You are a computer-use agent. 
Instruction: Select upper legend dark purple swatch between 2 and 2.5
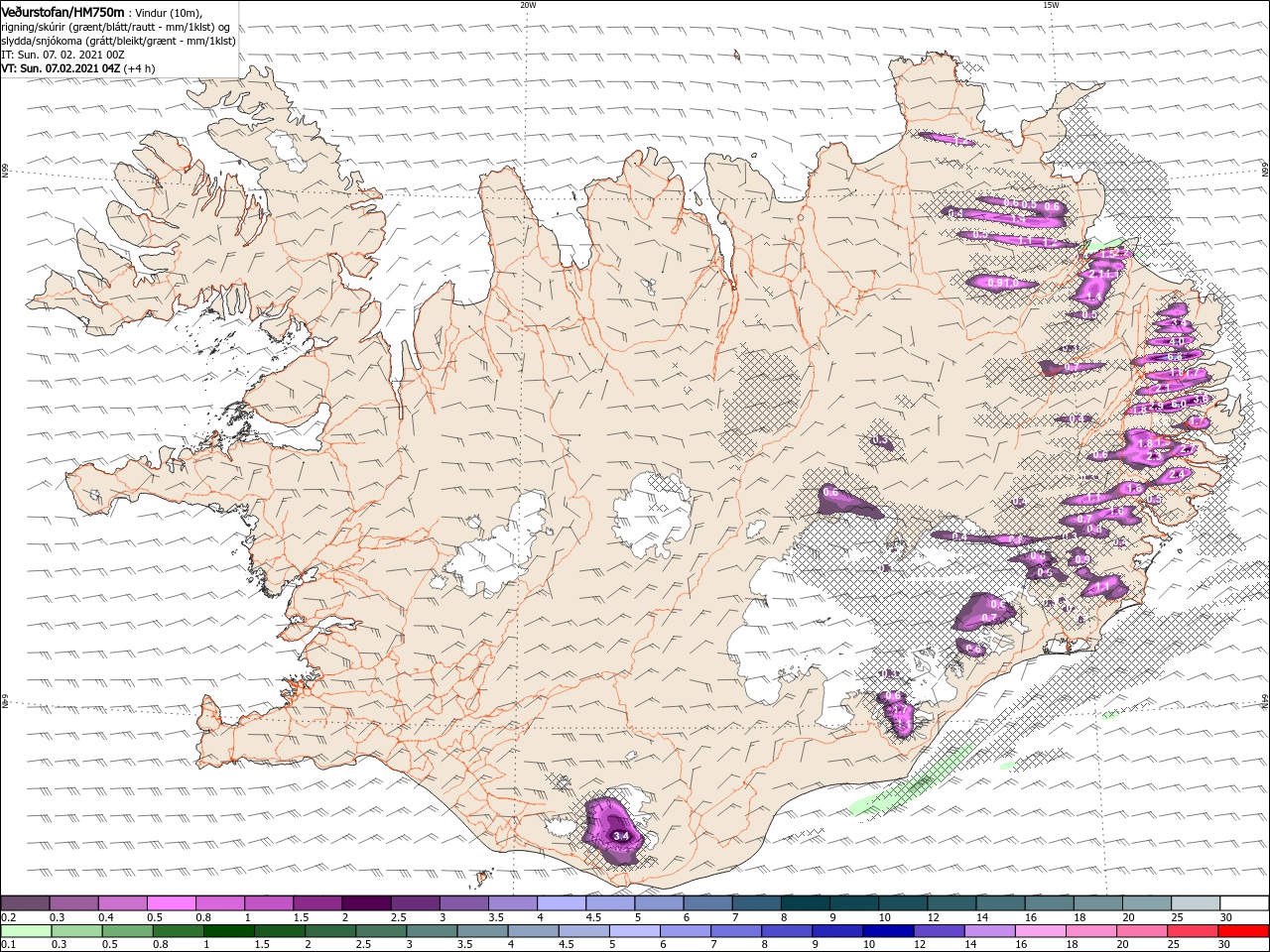coord(365,903)
